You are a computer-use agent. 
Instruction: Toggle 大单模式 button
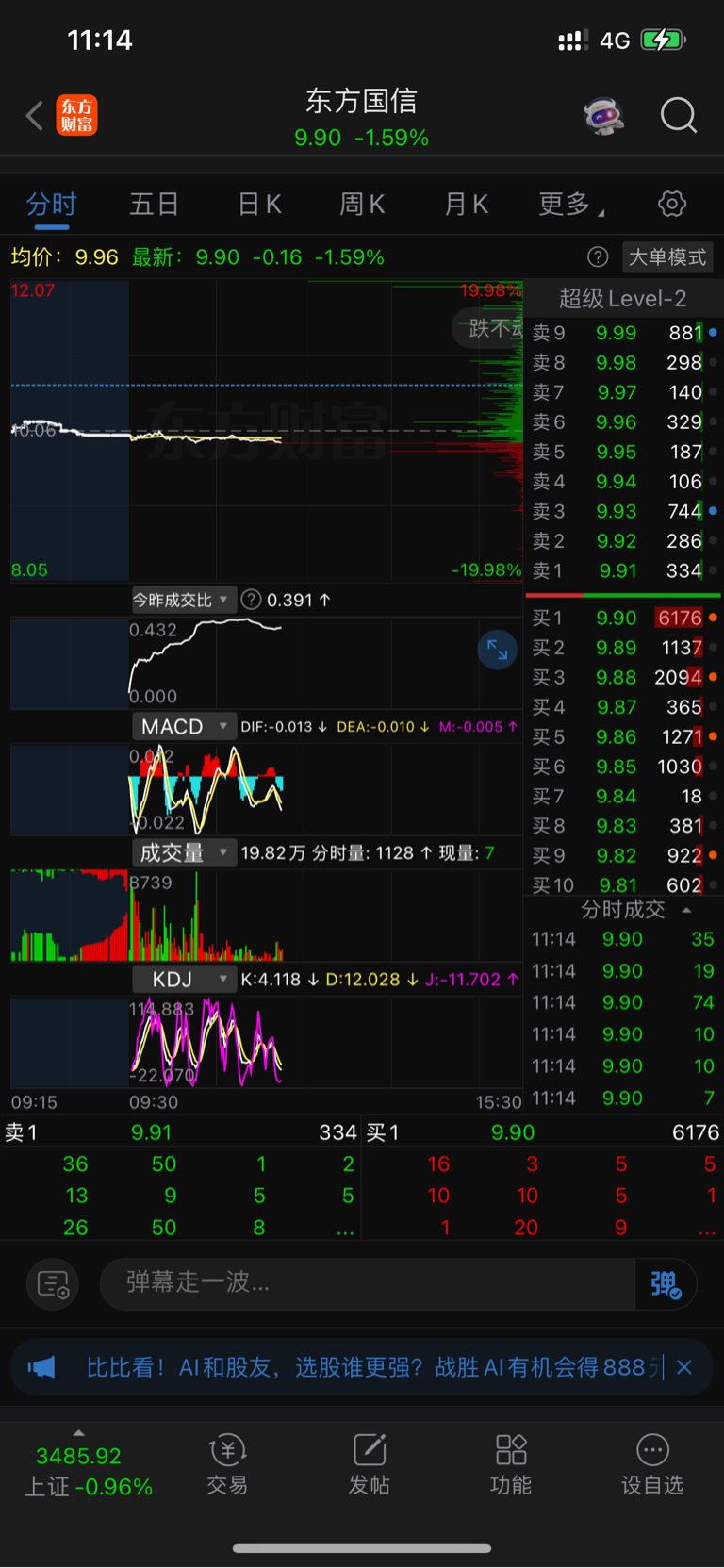pos(667,257)
